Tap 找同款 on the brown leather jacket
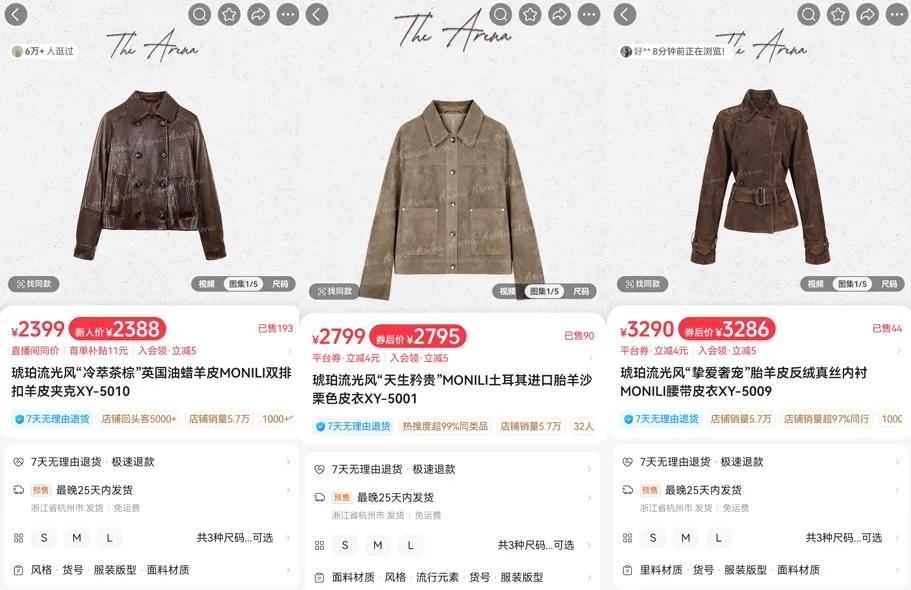The height and width of the screenshot is (590, 911). pos(34,284)
